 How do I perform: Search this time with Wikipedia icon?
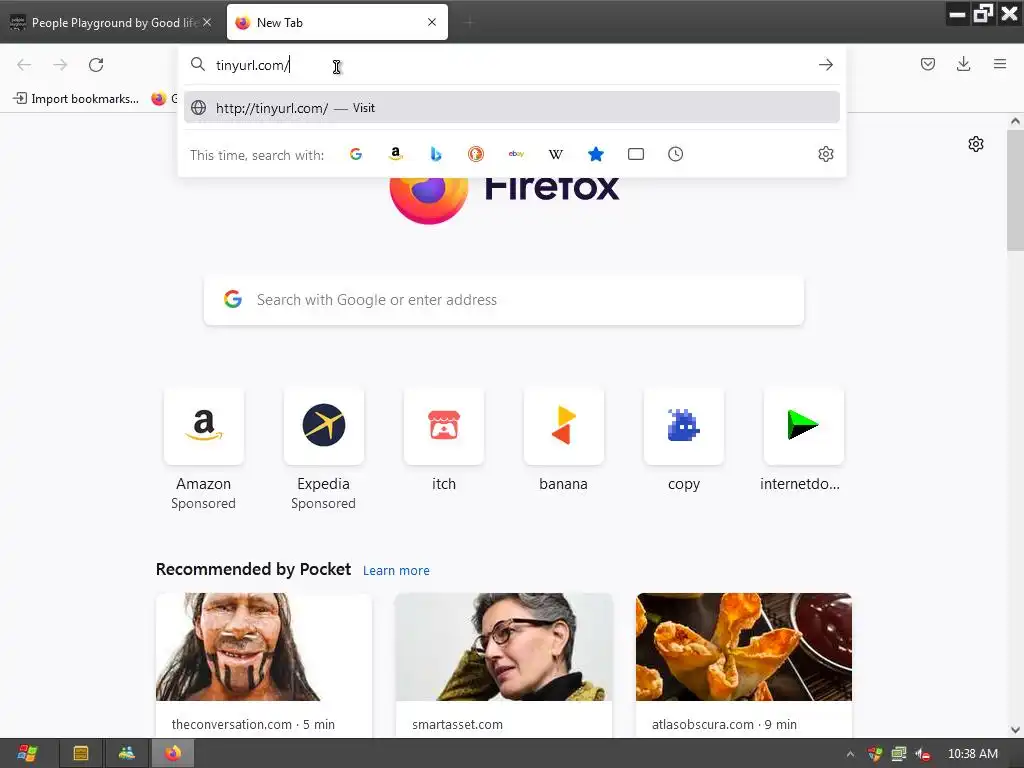(556, 154)
